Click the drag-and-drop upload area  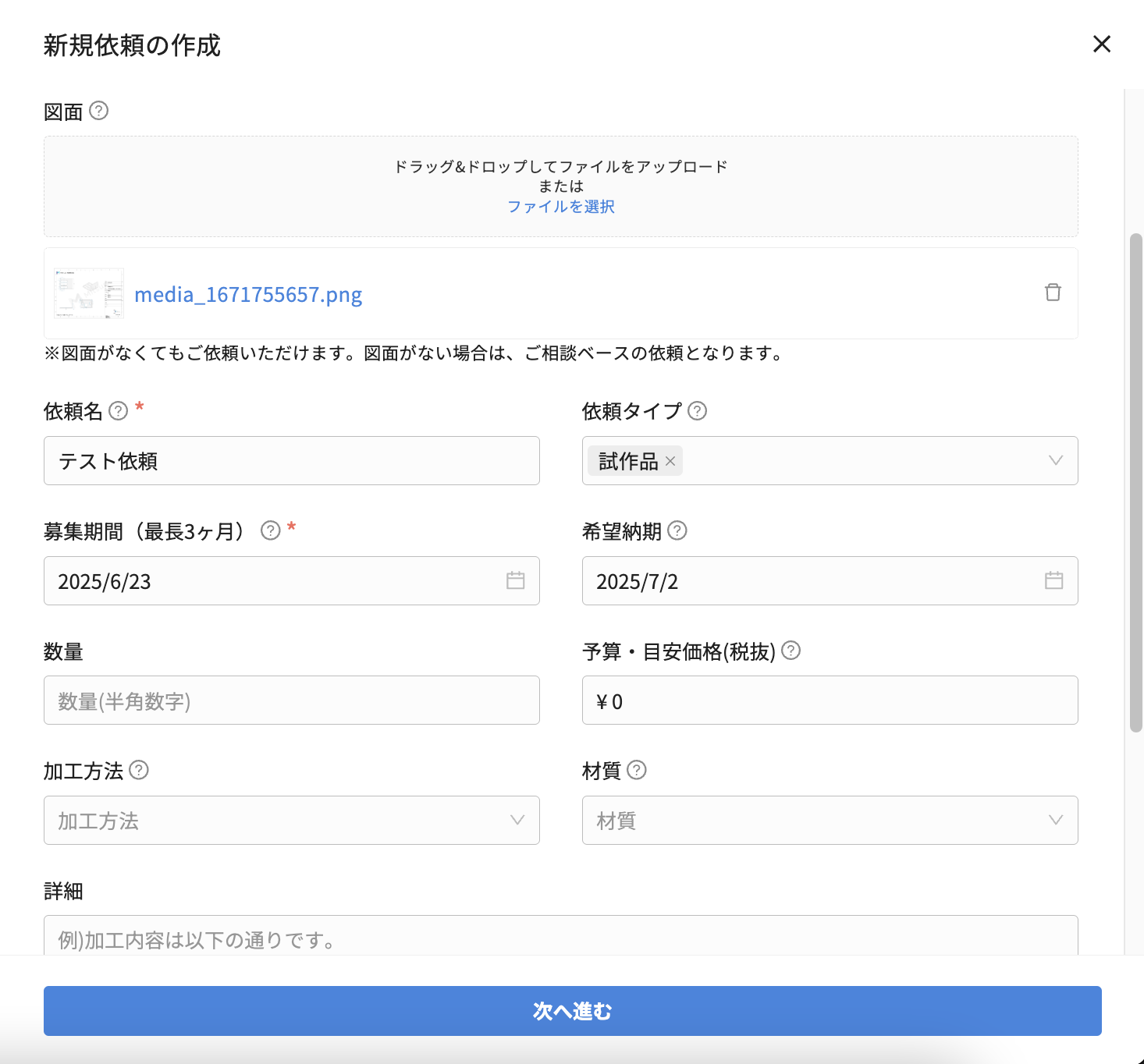tap(561, 186)
